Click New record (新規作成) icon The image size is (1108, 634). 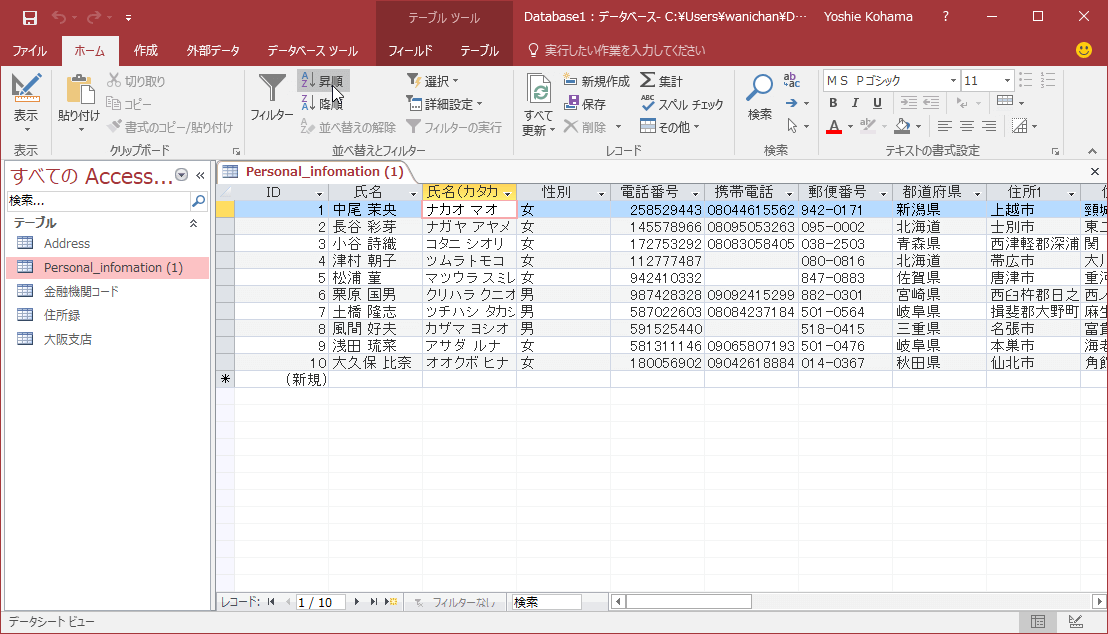pyautogui.click(x=596, y=81)
